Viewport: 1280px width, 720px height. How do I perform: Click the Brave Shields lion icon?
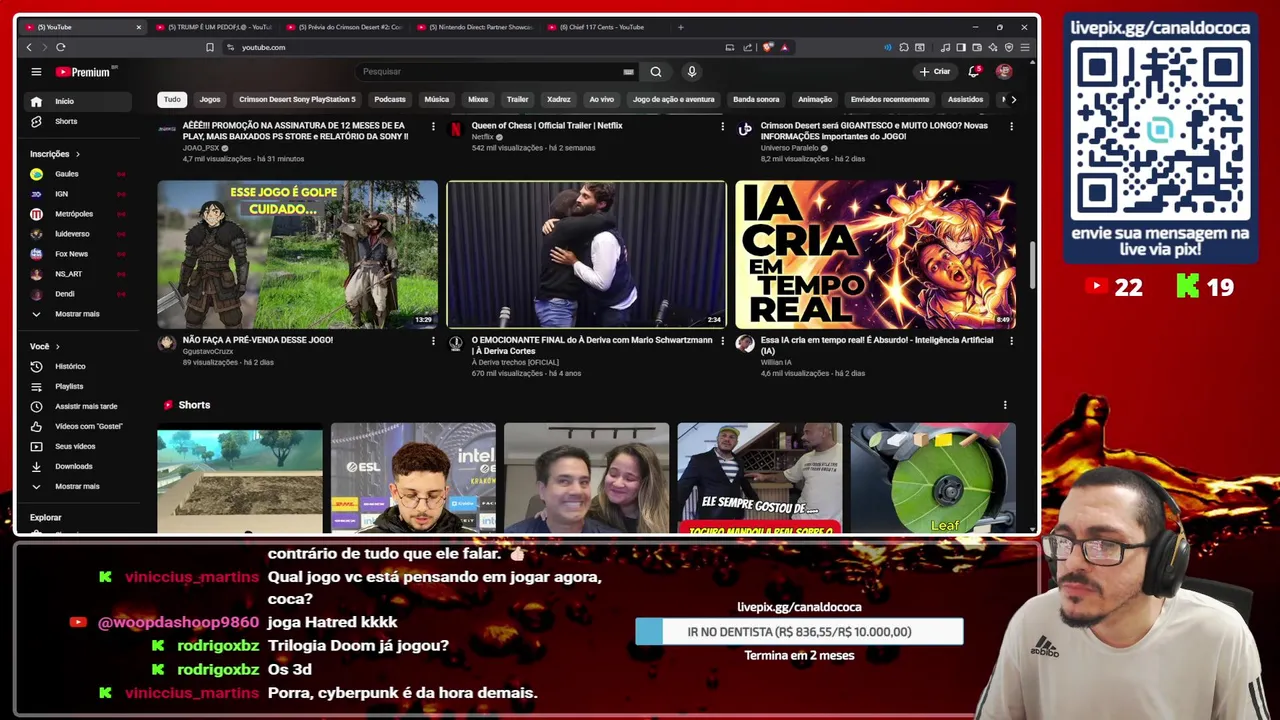click(x=767, y=47)
